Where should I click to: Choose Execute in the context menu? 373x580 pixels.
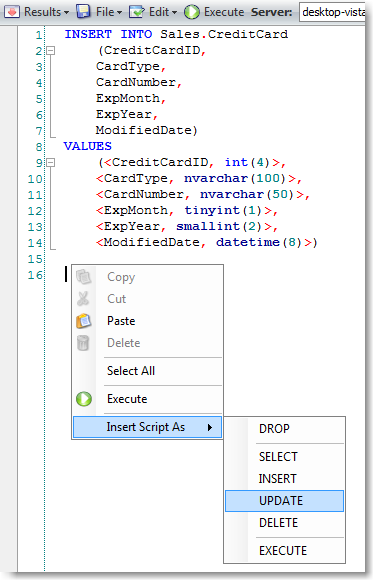[148, 399]
